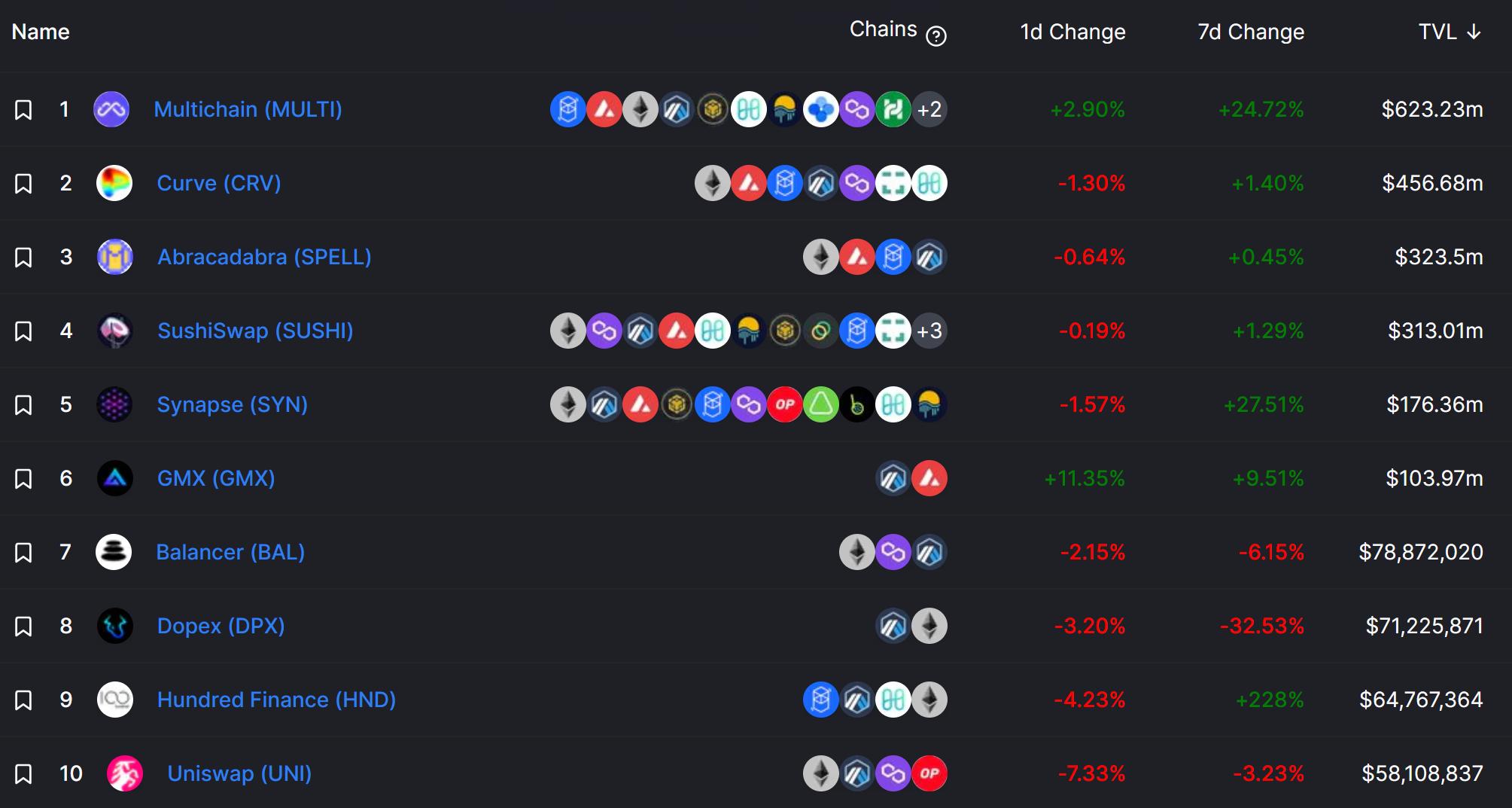Open the SushiSwap (SUSHI) link
This screenshot has width=1512, height=808.
(x=255, y=331)
